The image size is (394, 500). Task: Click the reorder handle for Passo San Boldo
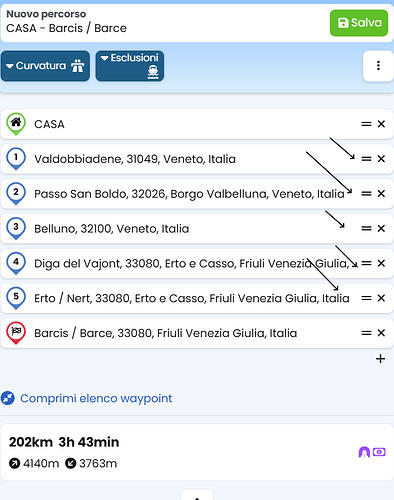(x=366, y=194)
